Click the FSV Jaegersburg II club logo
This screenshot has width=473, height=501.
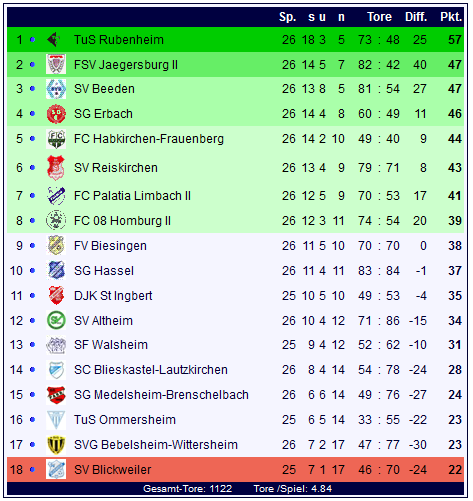[56, 64]
